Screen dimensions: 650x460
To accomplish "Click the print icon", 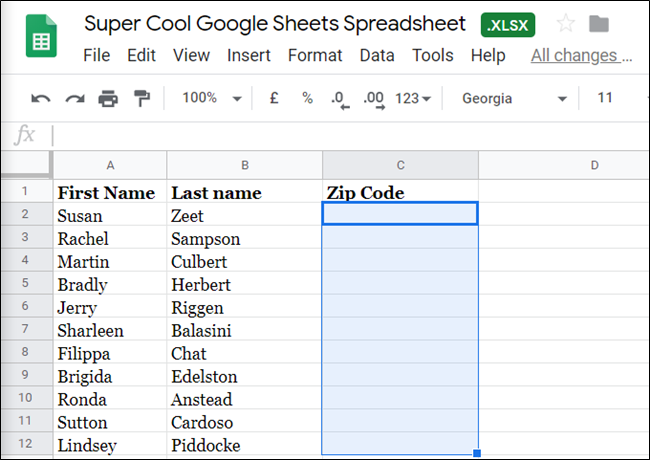I will coord(108,98).
